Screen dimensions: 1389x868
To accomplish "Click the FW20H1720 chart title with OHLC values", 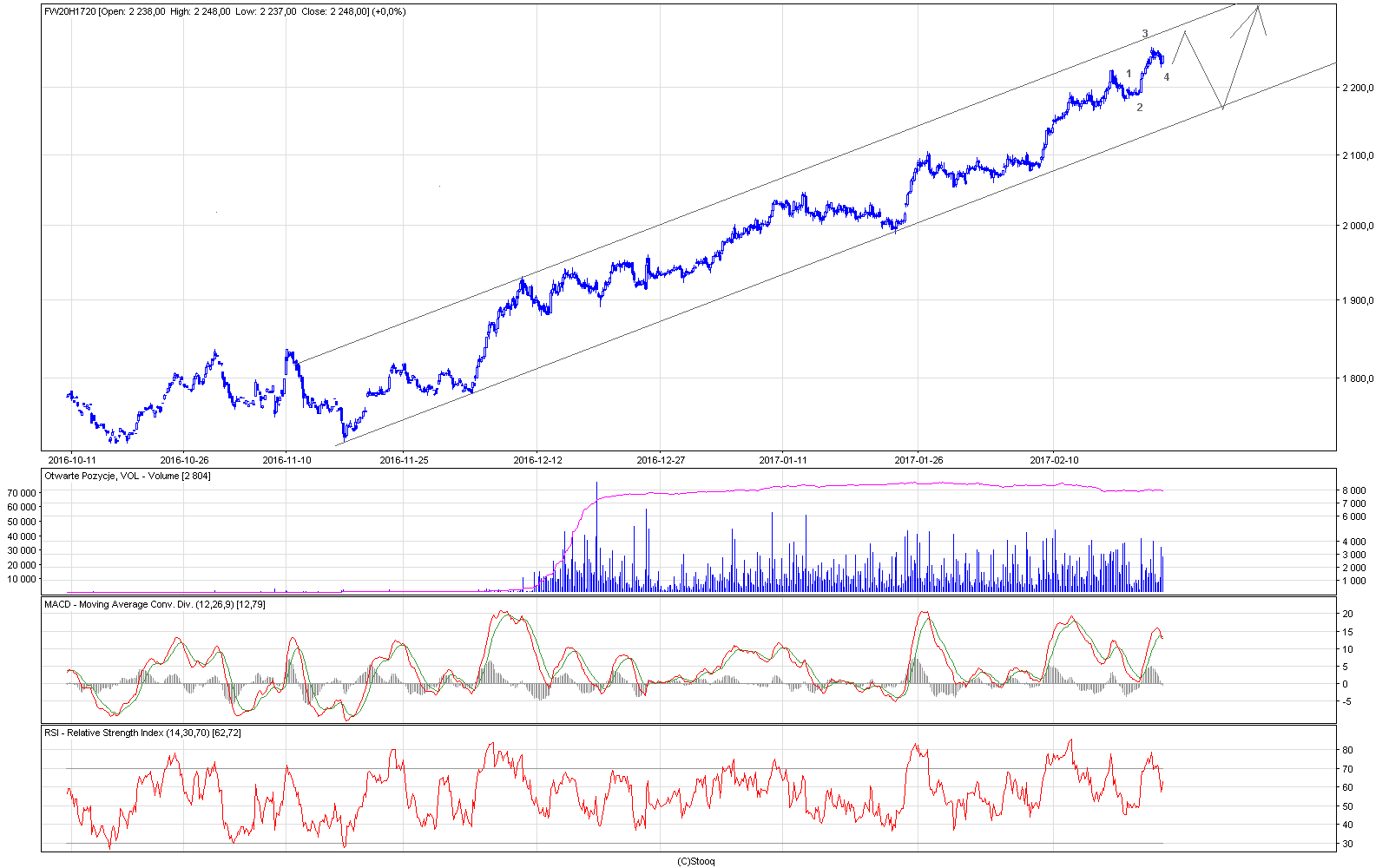I will click(225, 11).
